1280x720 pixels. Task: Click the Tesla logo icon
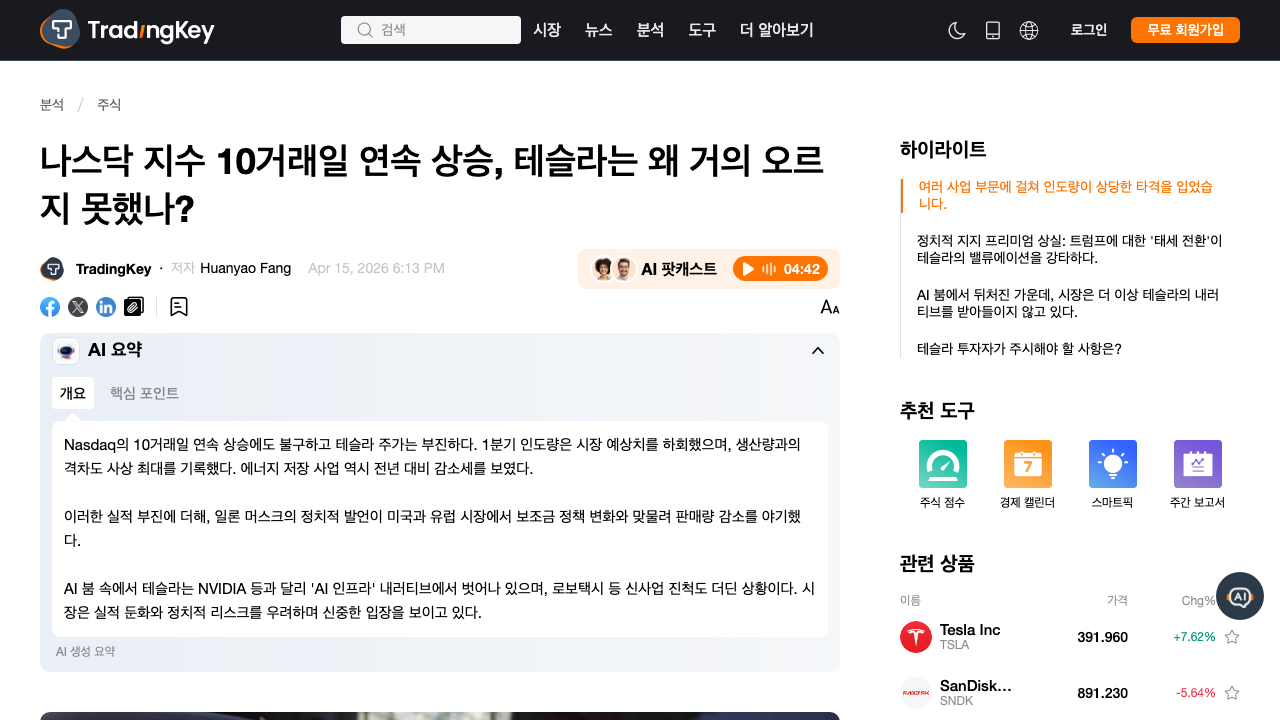click(916, 637)
